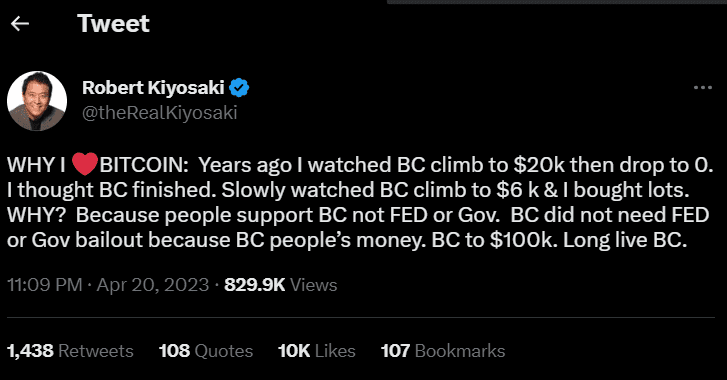View the 1,438 Retweets list

tap(70, 351)
